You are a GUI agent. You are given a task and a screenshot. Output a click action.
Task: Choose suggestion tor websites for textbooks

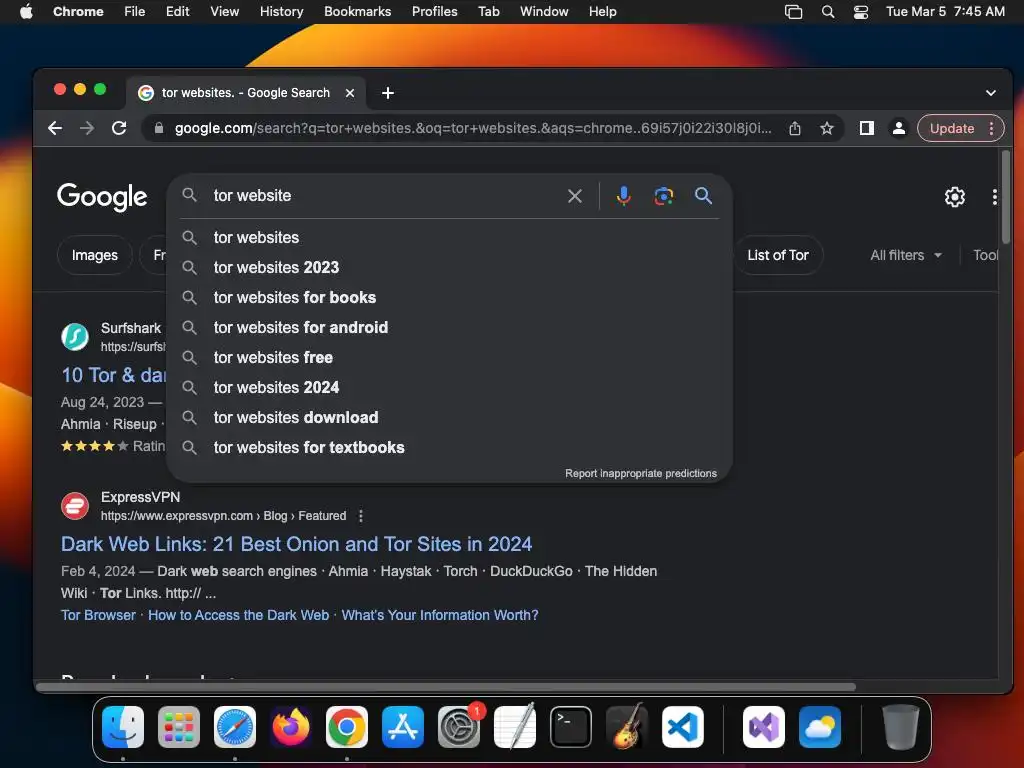pyautogui.click(x=450, y=447)
